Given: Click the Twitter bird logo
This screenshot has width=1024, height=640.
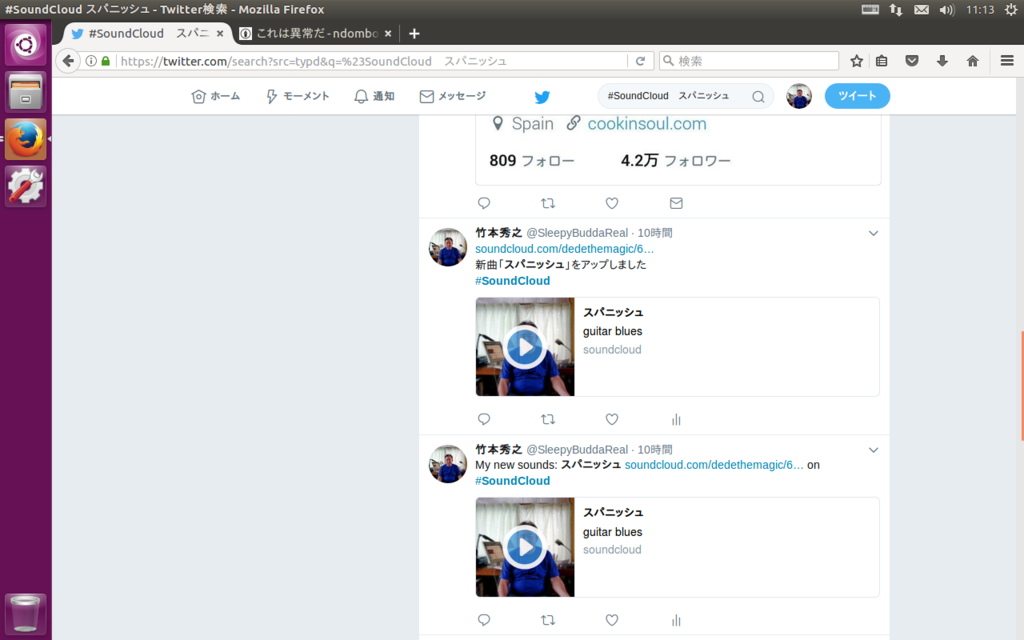Looking at the screenshot, I should point(542,97).
